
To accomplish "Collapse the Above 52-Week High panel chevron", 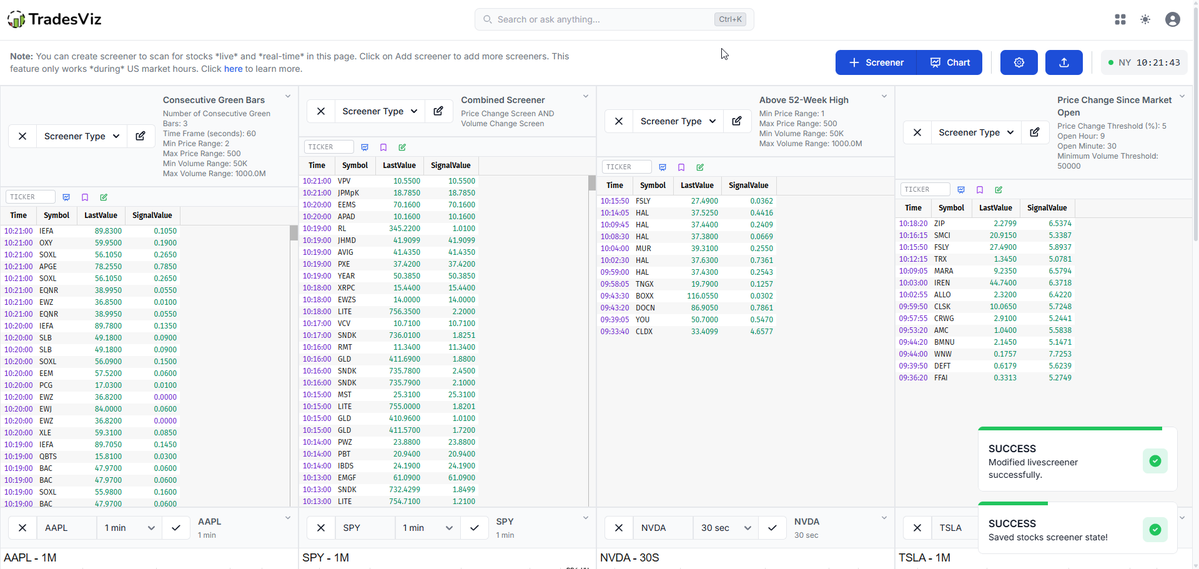I will pos(884,96).
